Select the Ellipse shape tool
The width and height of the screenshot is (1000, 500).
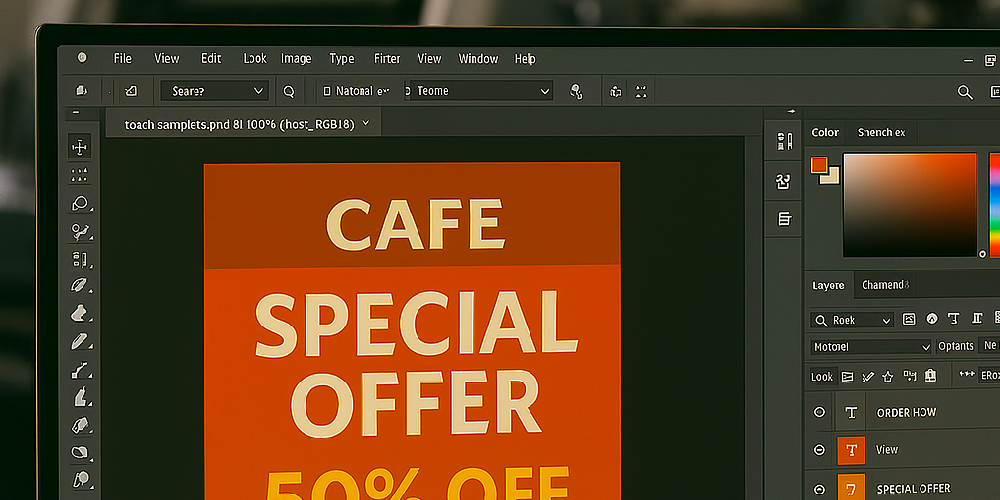[x=80, y=452]
